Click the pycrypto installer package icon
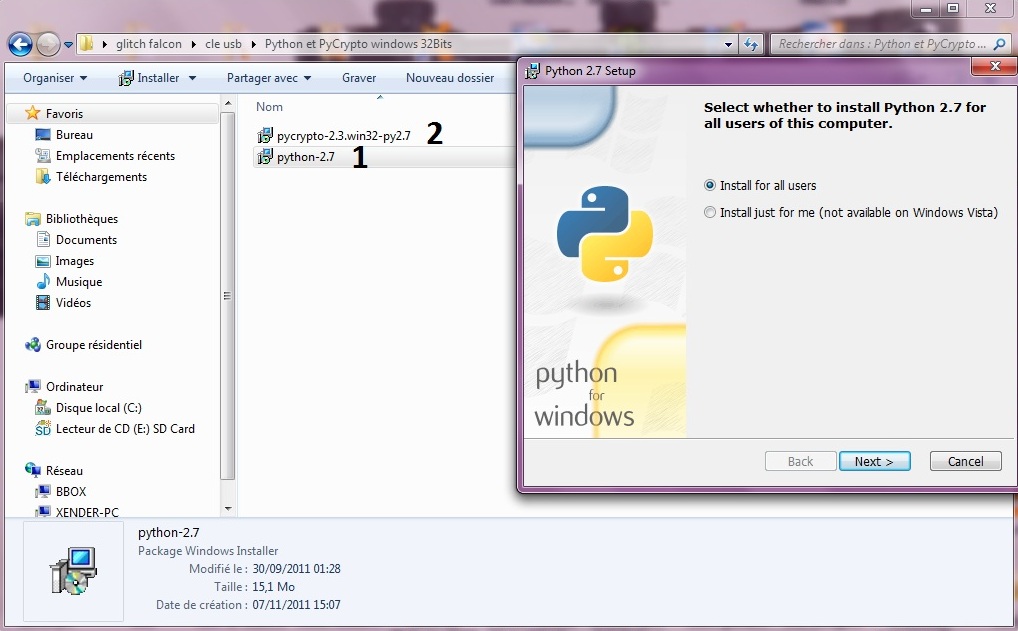The height and width of the screenshot is (631, 1018). [x=265, y=136]
